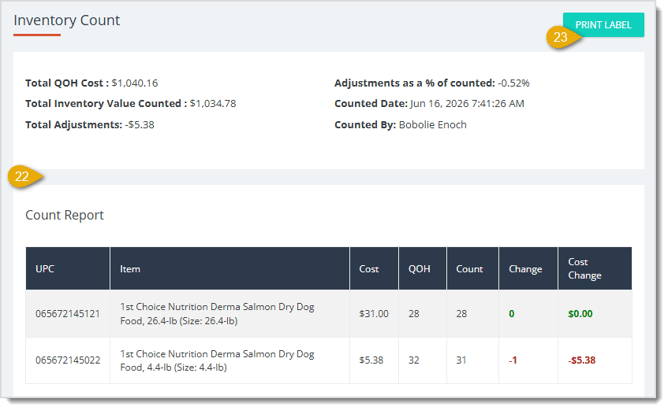Click UPC cell 065672145022
The width and height of the screenshot is (668, 410).
(68, 361)
